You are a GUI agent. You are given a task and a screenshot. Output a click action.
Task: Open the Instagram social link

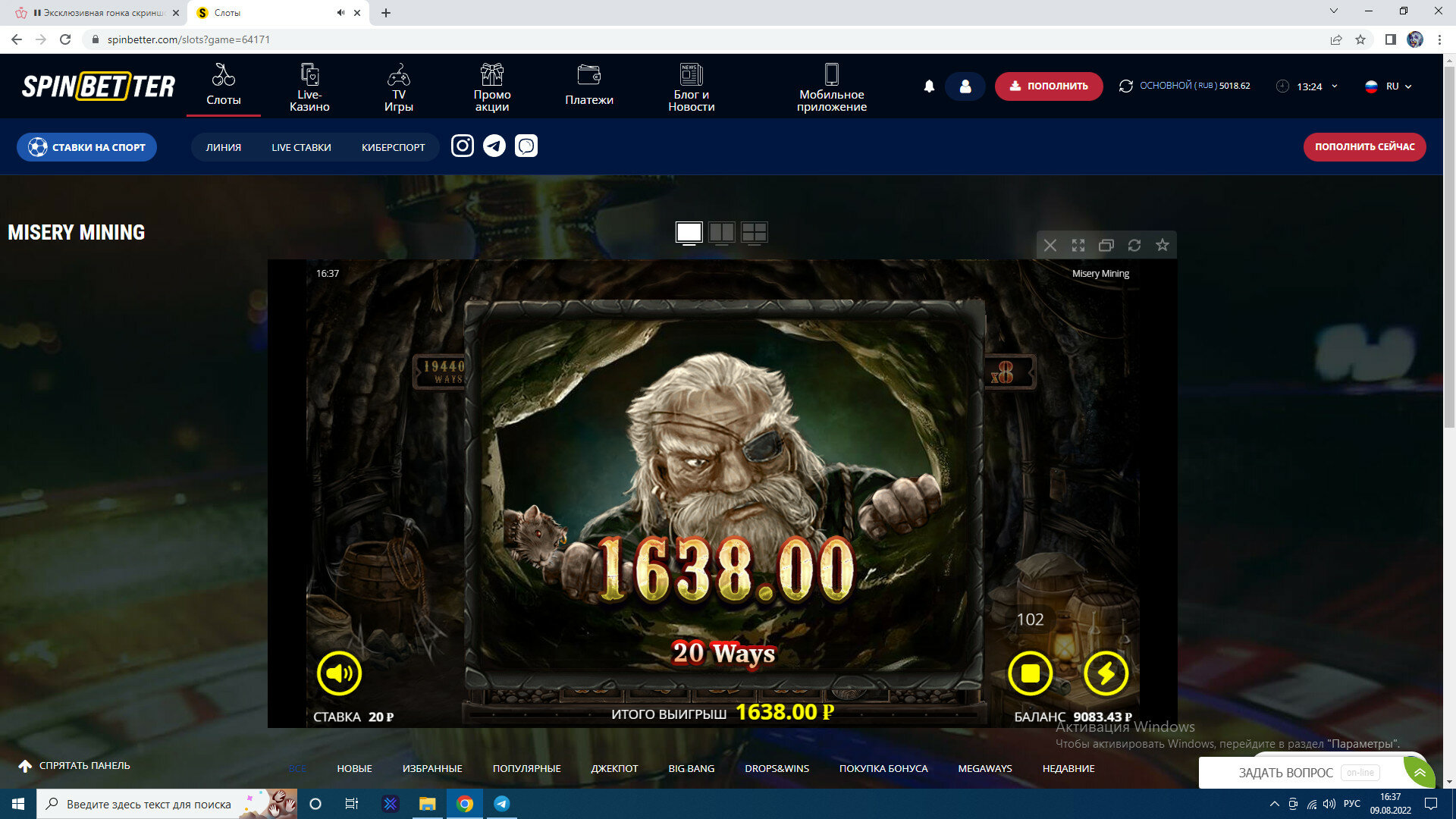pos(463,146)
